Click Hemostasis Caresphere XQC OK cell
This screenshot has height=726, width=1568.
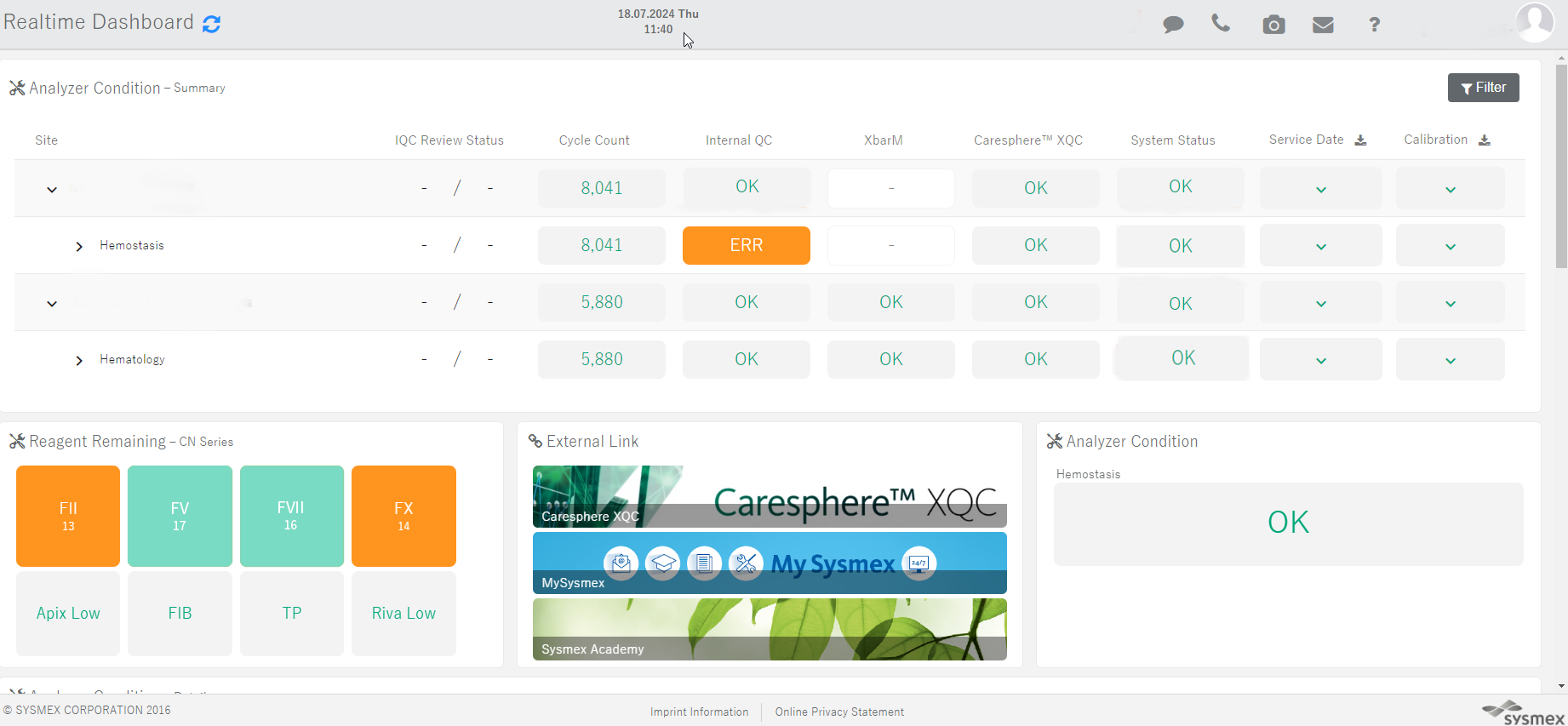point(1036,245)
